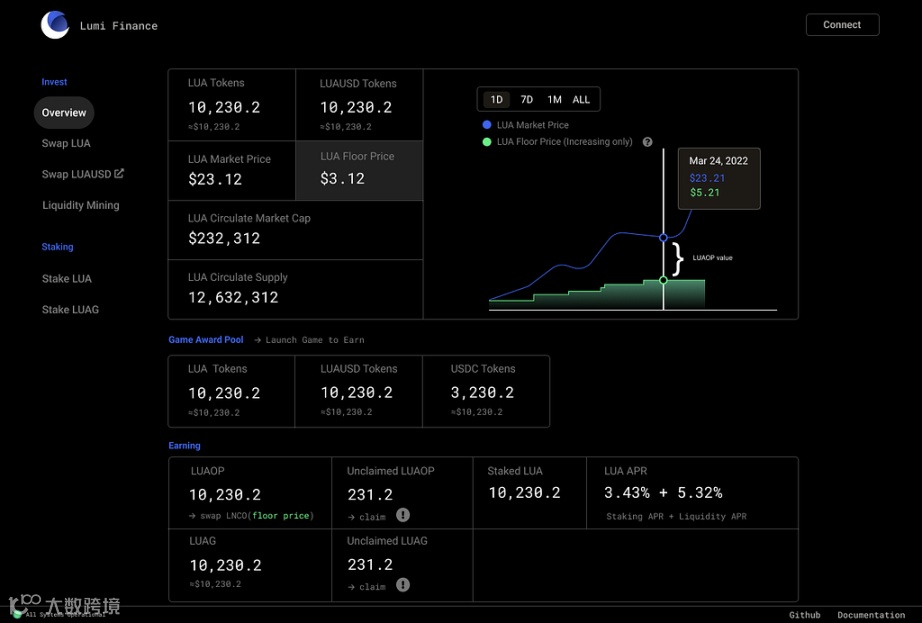Click the Earning section heading
The image size is (922, 623).
point(184,446)
